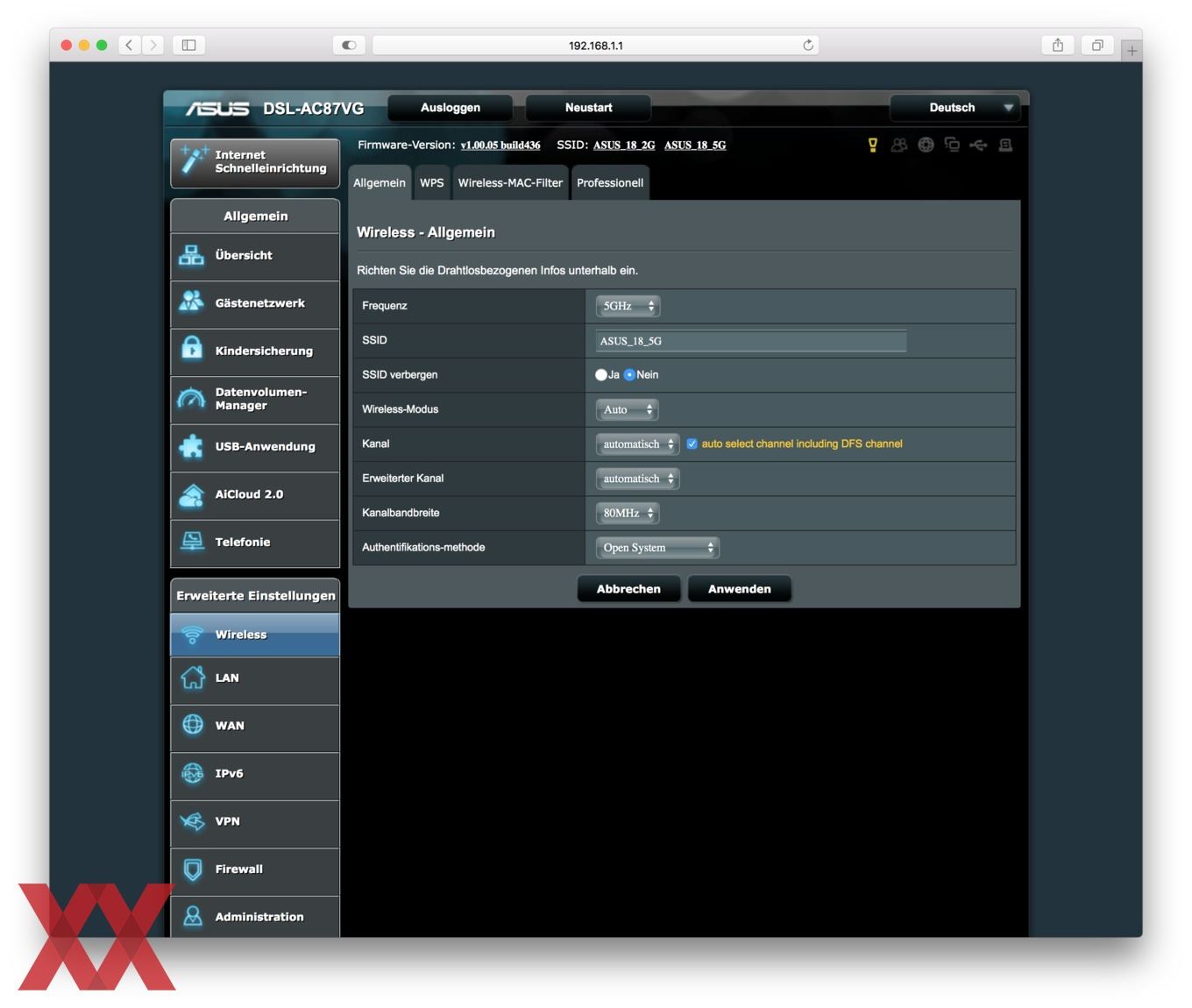The height and width of the screenshot is (1008, 1192).
Task: Open AiCloud 2.0 page
Action: point(255,494)
